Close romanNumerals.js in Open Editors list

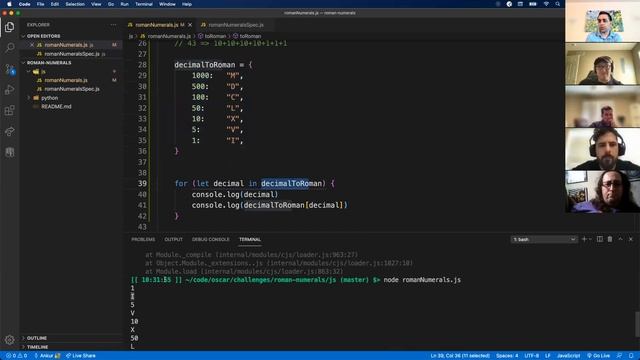32,45
